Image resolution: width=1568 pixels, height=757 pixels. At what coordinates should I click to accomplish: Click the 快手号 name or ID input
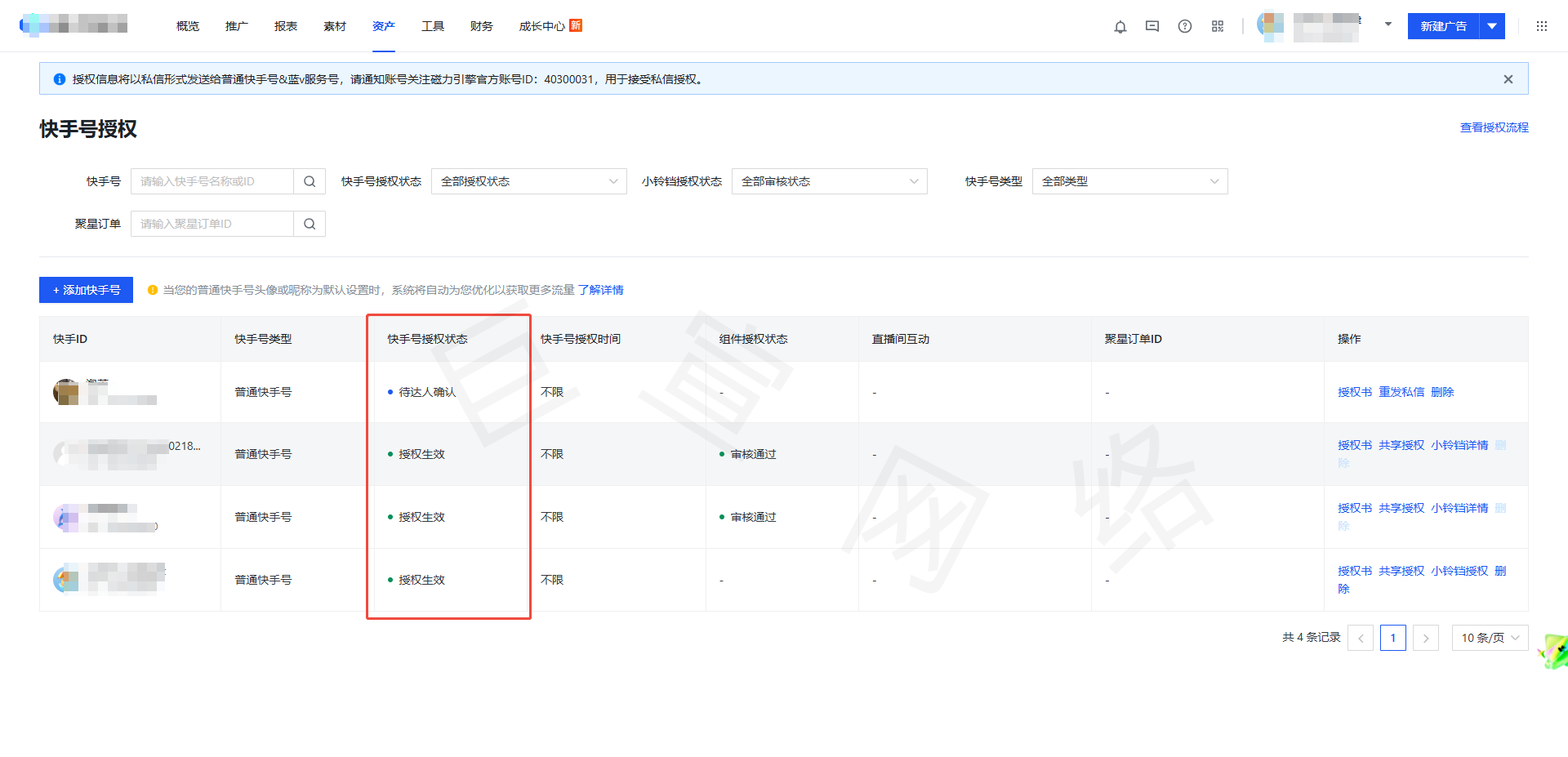click(212, 181)
